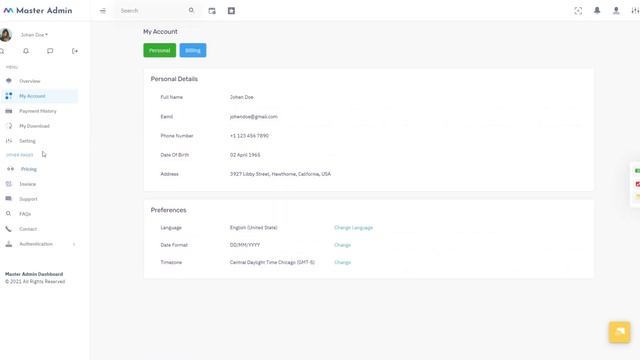Toggle the sidebar hamburger menu icon
The width and height of the screenshot is (640, 360).
(103, 11)
